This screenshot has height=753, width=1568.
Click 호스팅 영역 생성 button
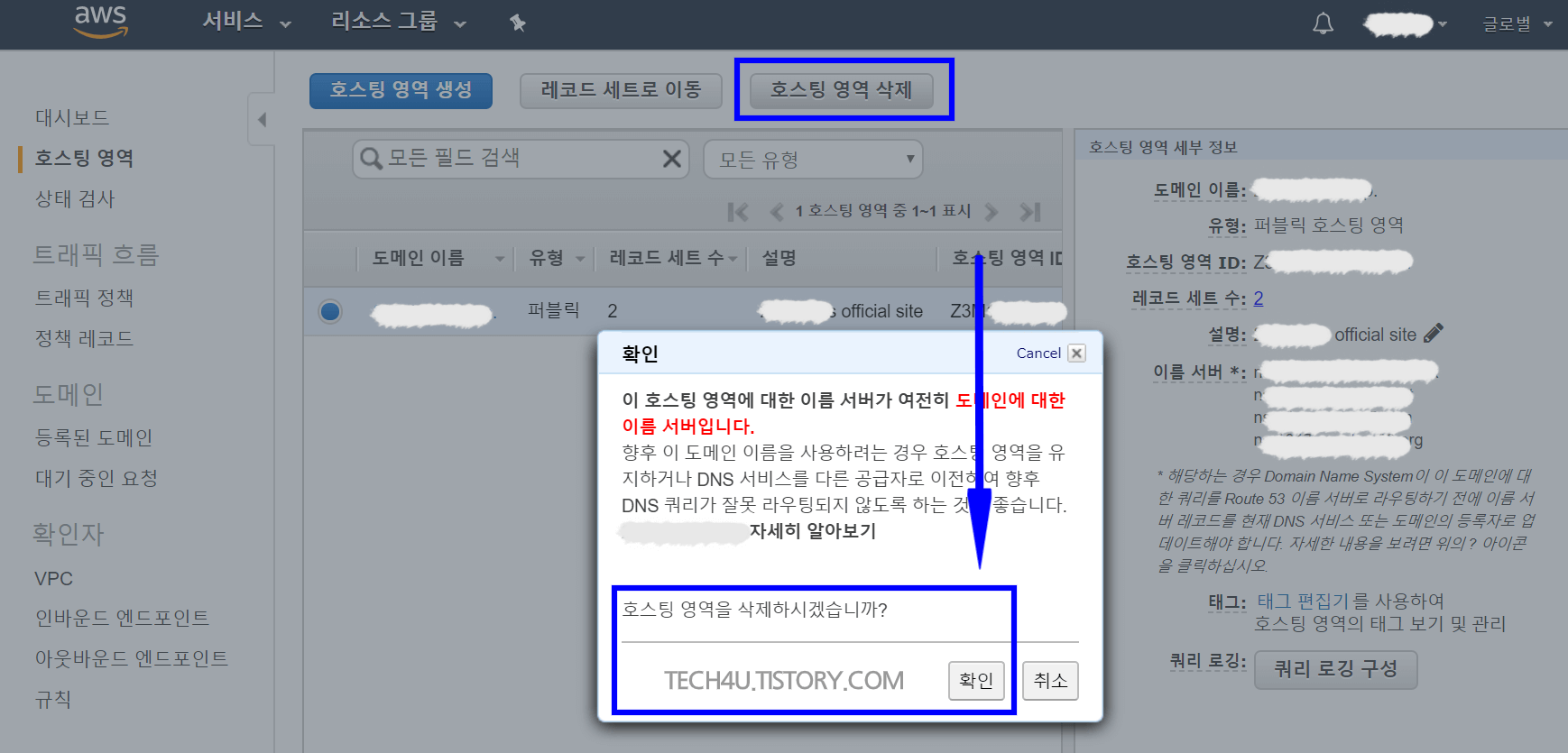tap(401, 90)
